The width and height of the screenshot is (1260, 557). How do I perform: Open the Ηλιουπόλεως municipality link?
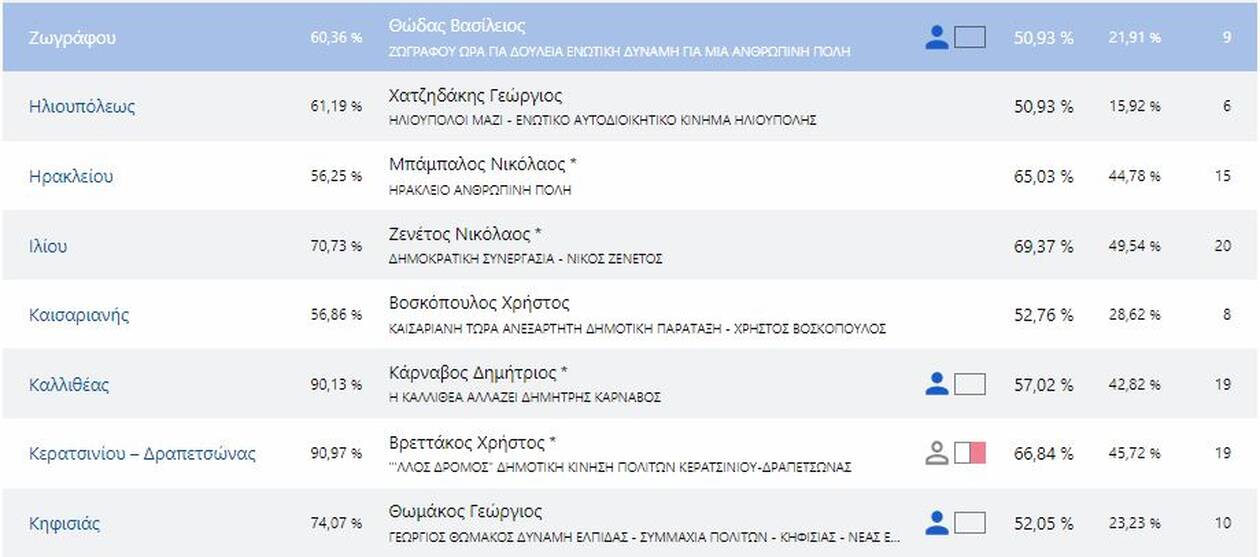click(82, 107)
